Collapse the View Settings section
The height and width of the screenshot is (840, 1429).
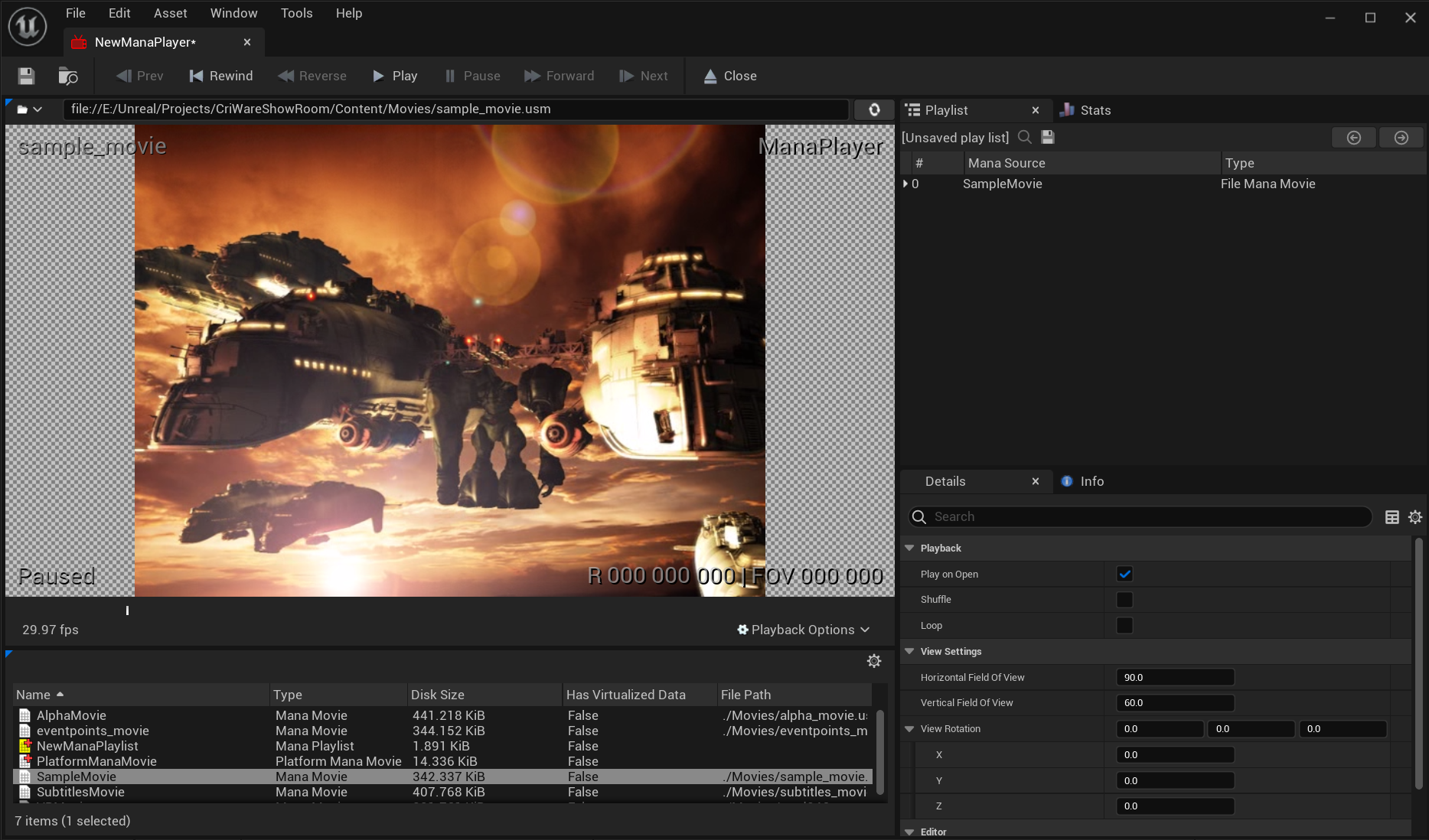pos(909,651)
